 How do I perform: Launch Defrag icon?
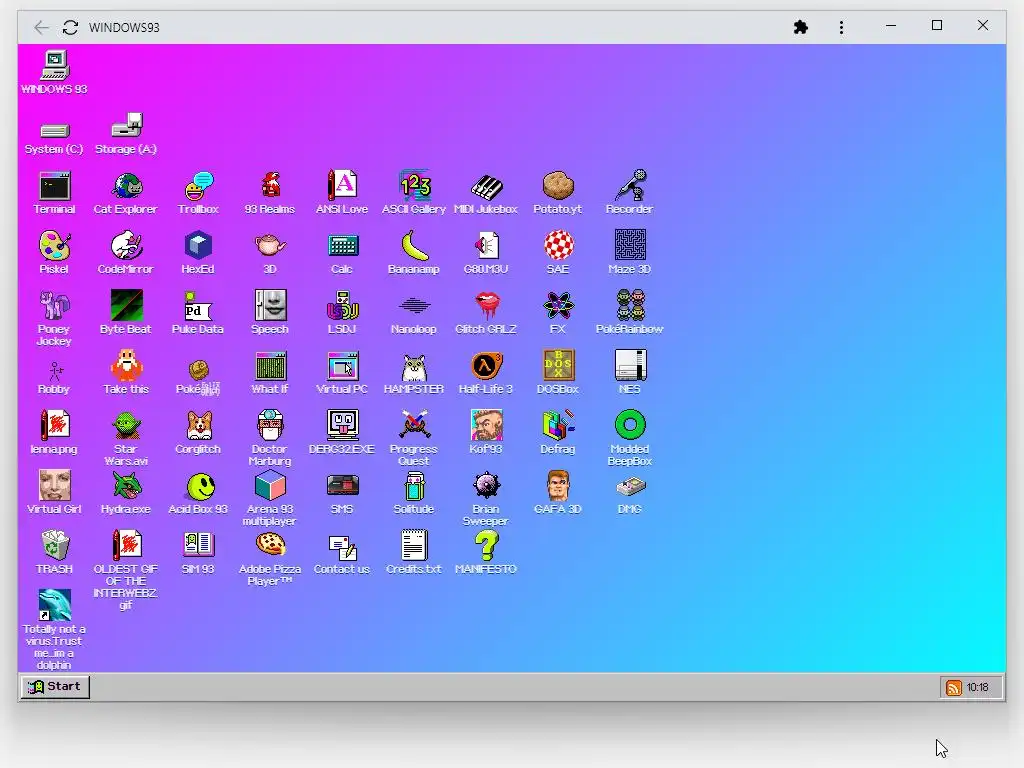tap(558, 427)
